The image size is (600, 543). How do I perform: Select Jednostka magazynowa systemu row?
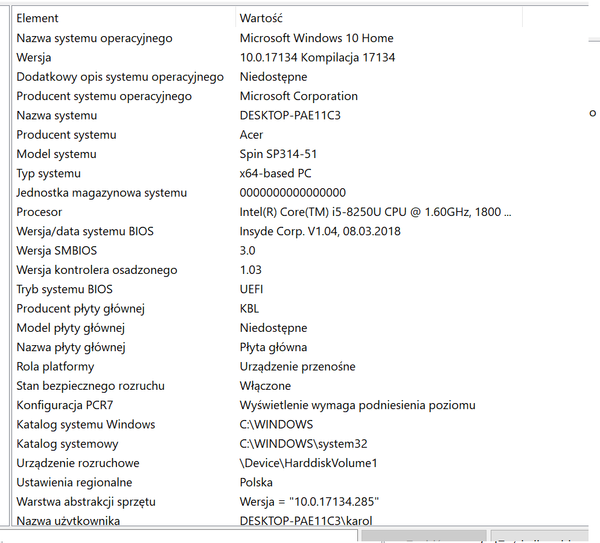pos(101,193)
